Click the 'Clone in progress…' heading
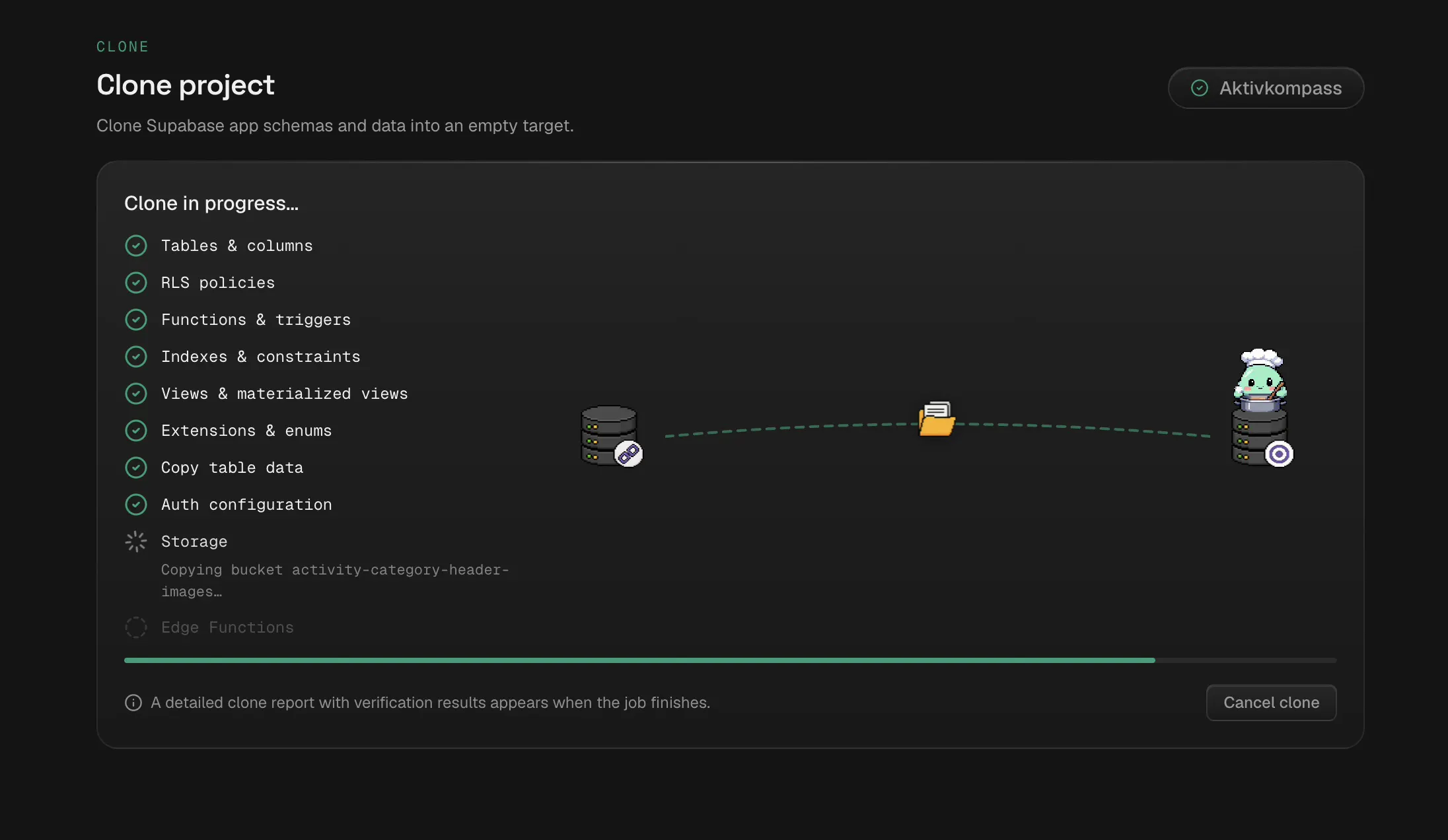 (x=211, y=203)
